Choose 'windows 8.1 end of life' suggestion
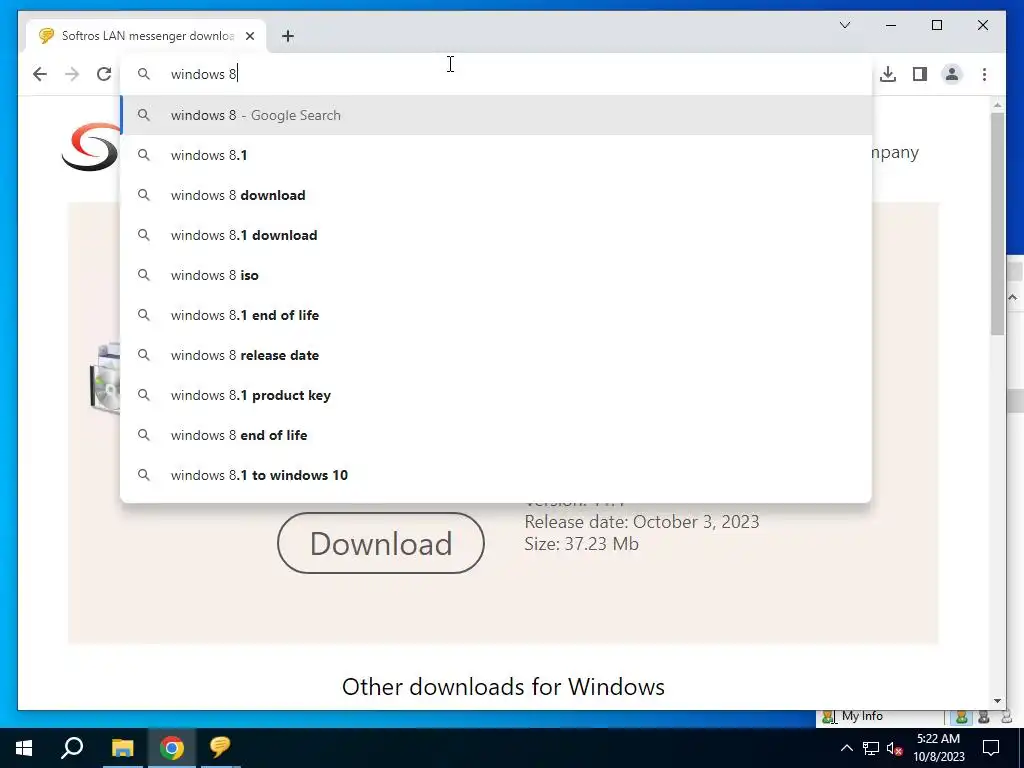The width and height of the screenshot is (1024, 768). [x=496, y=315]
